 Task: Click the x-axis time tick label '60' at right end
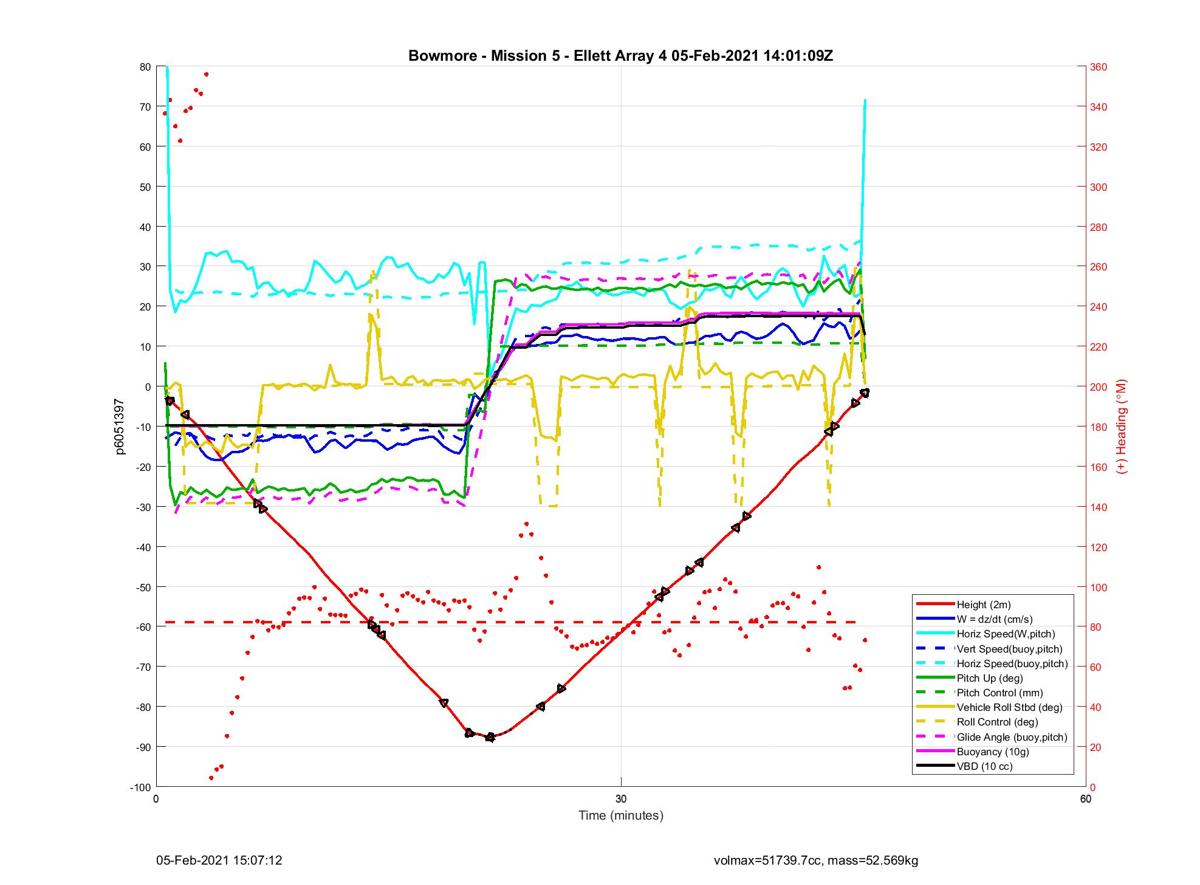coord(1085,800)
